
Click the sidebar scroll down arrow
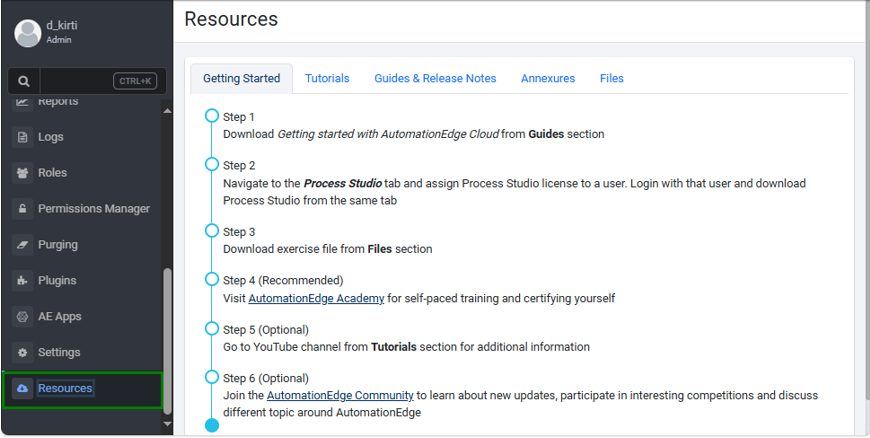(167, 424)
